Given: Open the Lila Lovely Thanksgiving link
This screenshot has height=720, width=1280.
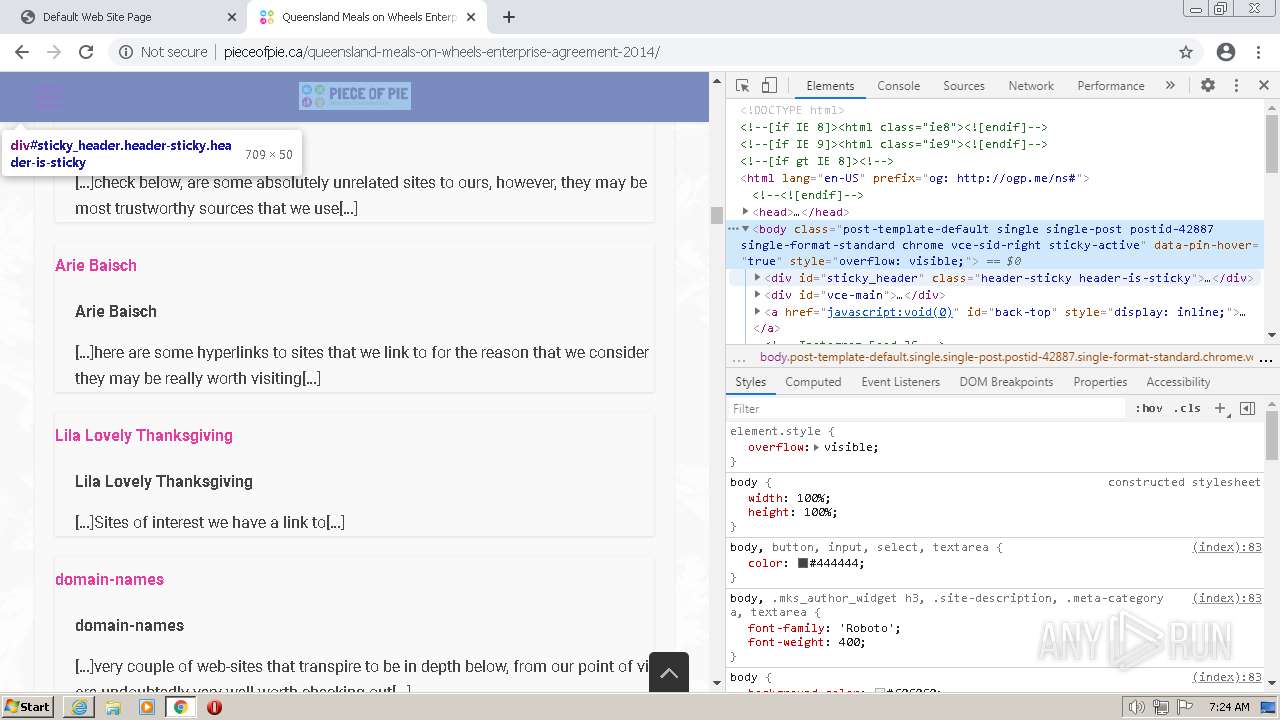Looking at the screenshot, I should tap(144, 435).
